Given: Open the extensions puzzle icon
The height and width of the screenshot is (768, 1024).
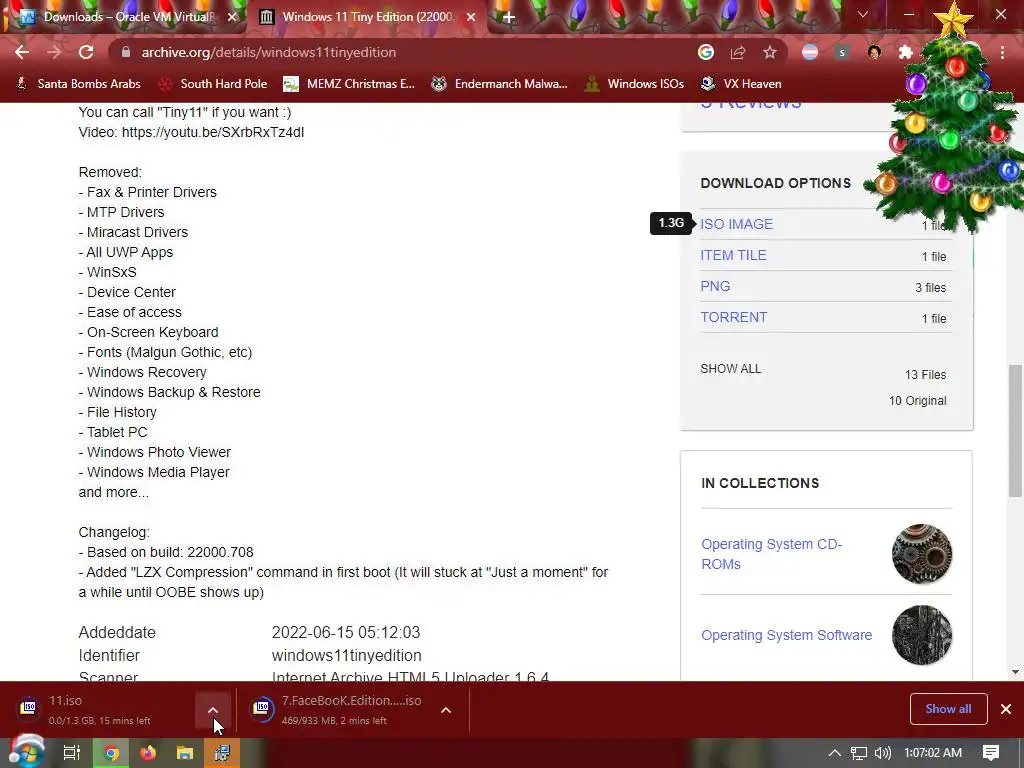Looking at the screenshot, I should point(906,52).
